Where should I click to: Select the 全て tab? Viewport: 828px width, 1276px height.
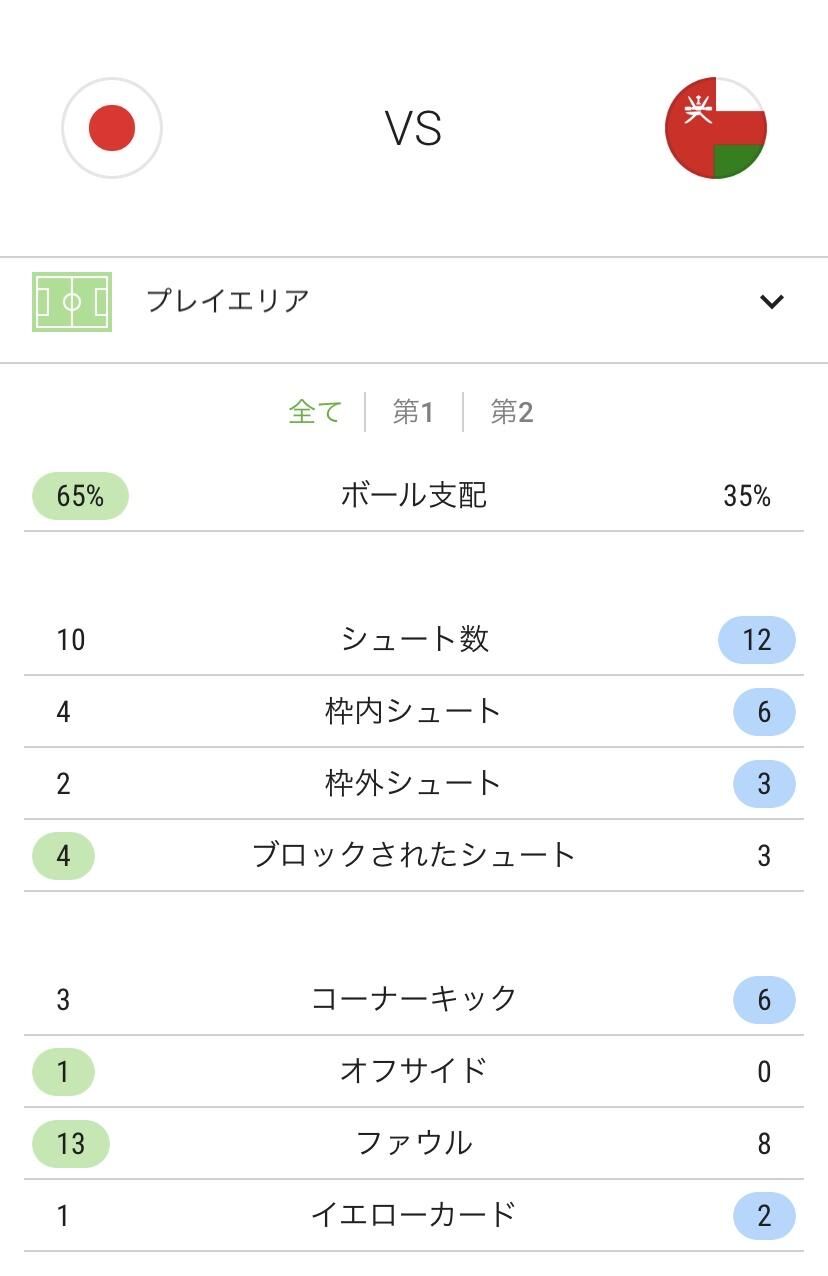315,412
